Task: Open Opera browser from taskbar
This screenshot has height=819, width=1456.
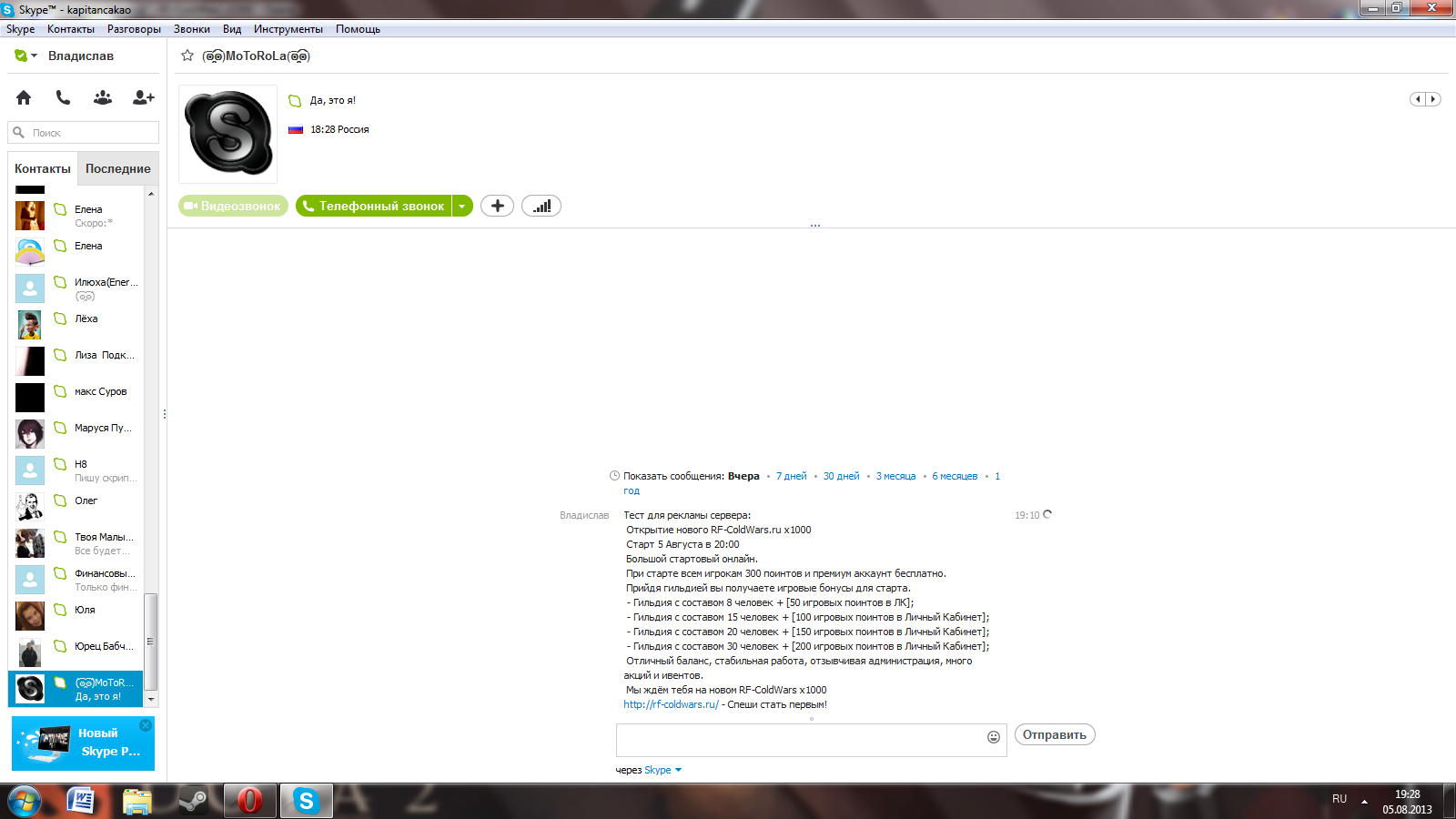Action: click(249, 801)
